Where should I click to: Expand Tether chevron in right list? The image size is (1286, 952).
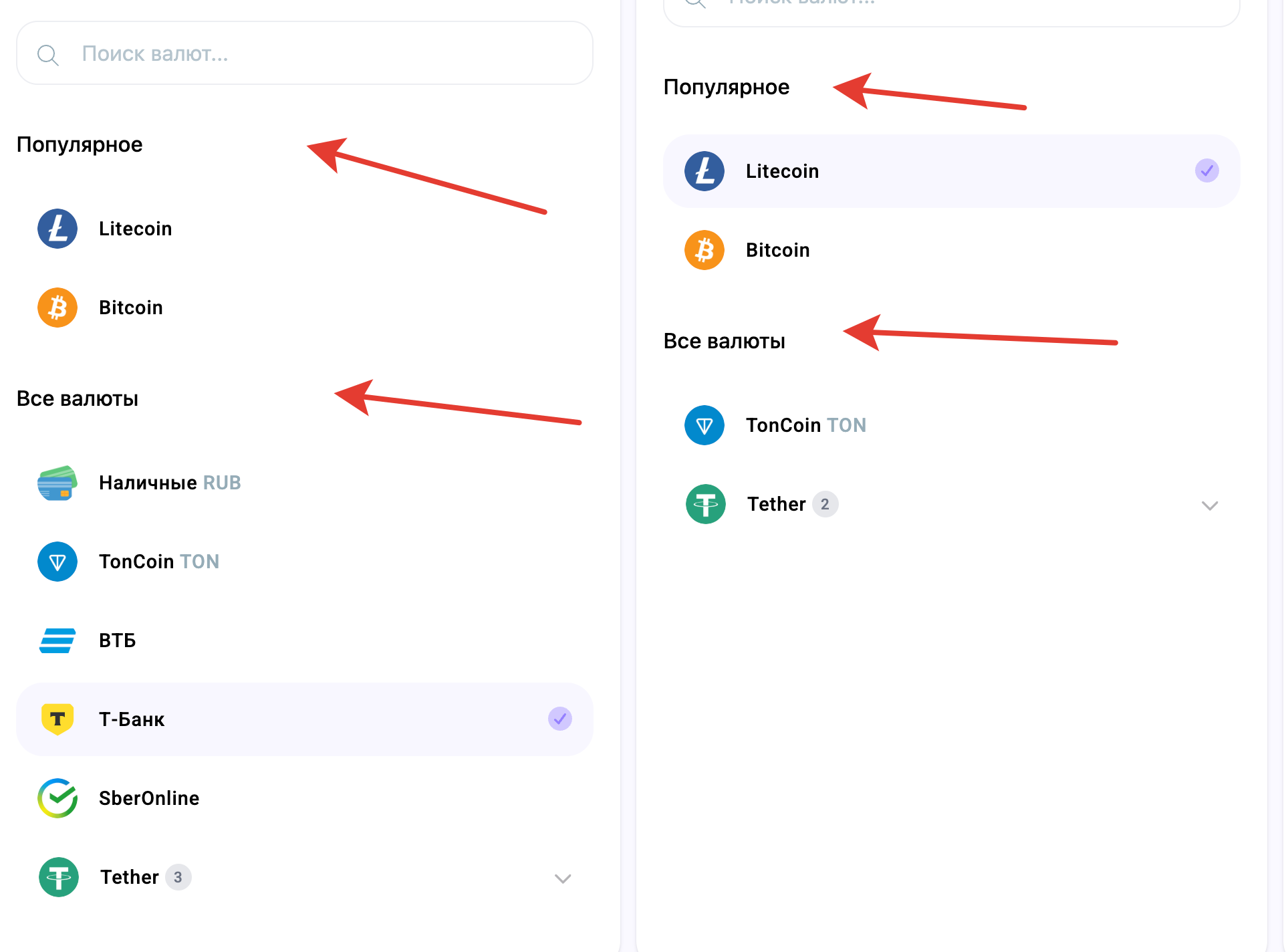coord(1210,505)
